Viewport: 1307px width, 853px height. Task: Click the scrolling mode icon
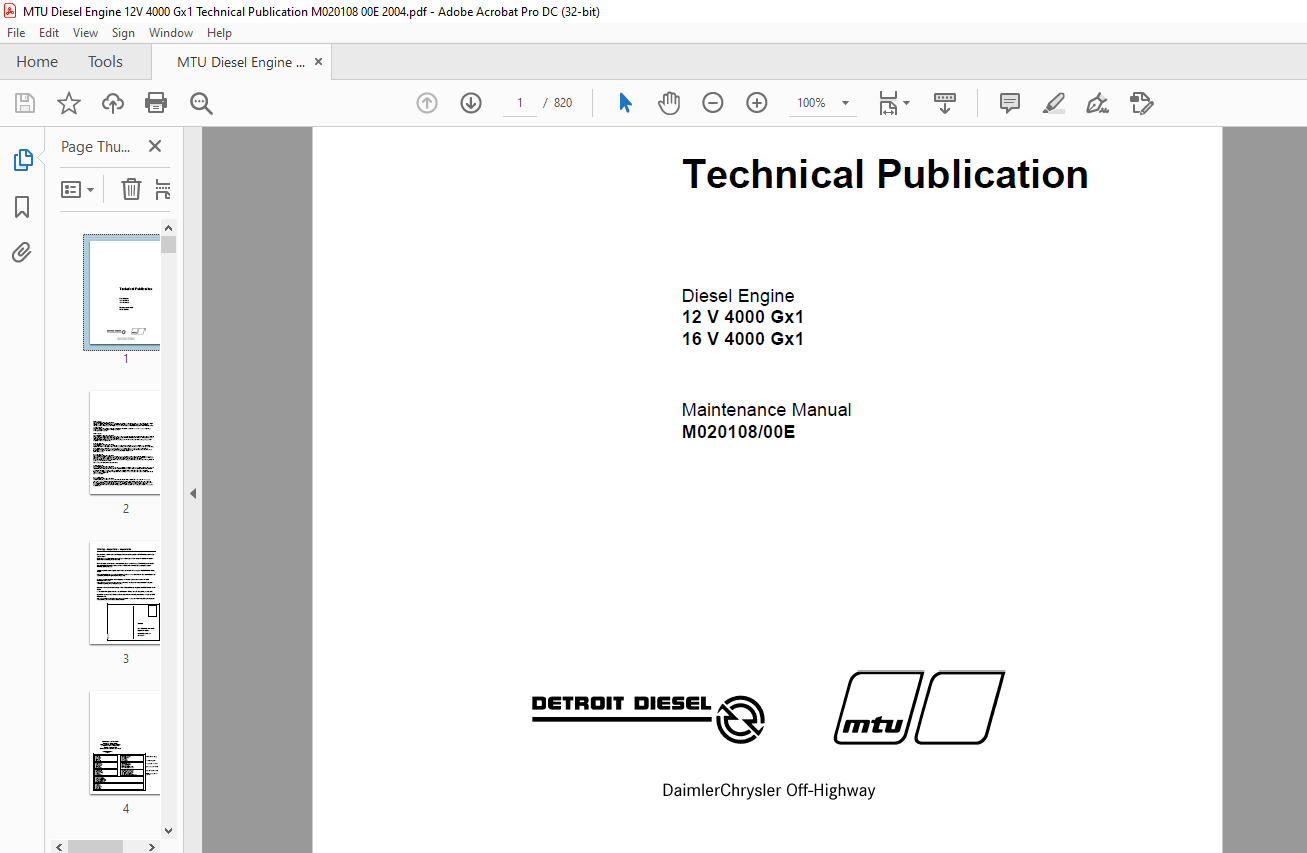click(945, 103)
